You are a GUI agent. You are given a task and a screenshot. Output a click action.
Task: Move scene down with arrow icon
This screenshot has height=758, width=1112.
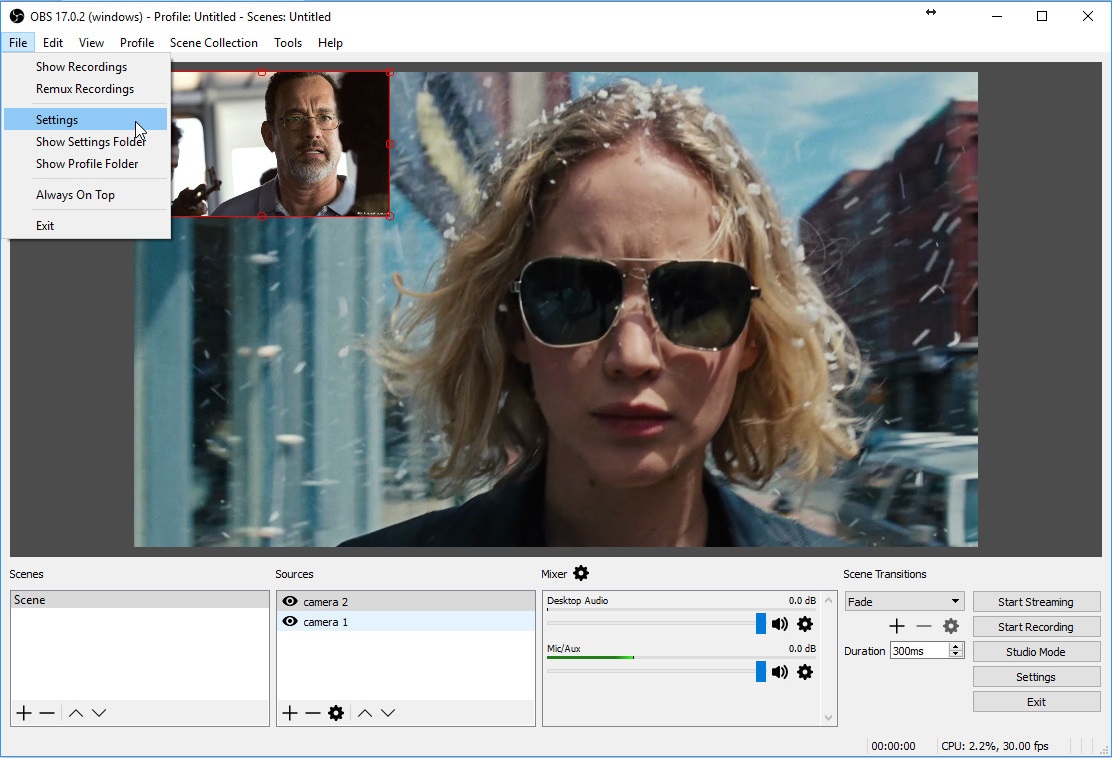pyautogui.click(x=99, y=713)
